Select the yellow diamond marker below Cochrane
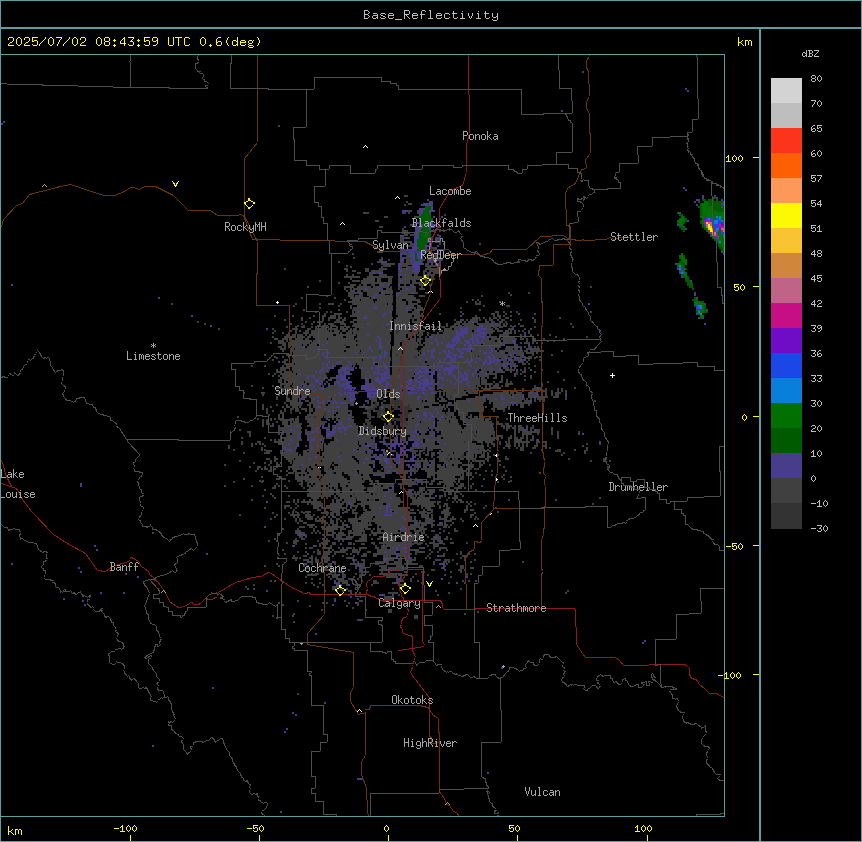 coord(340,590)
